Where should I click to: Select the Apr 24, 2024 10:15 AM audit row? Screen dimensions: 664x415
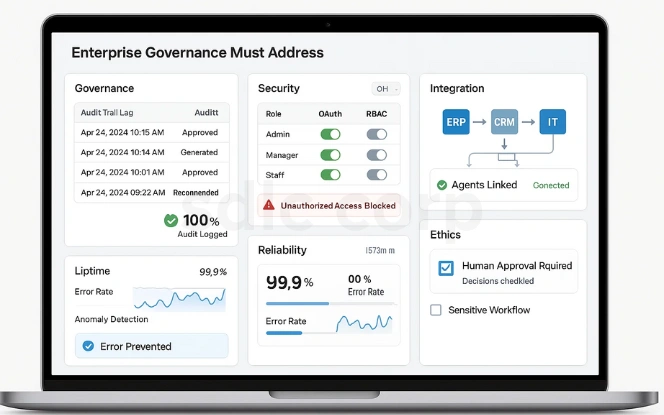click(152, 132)
